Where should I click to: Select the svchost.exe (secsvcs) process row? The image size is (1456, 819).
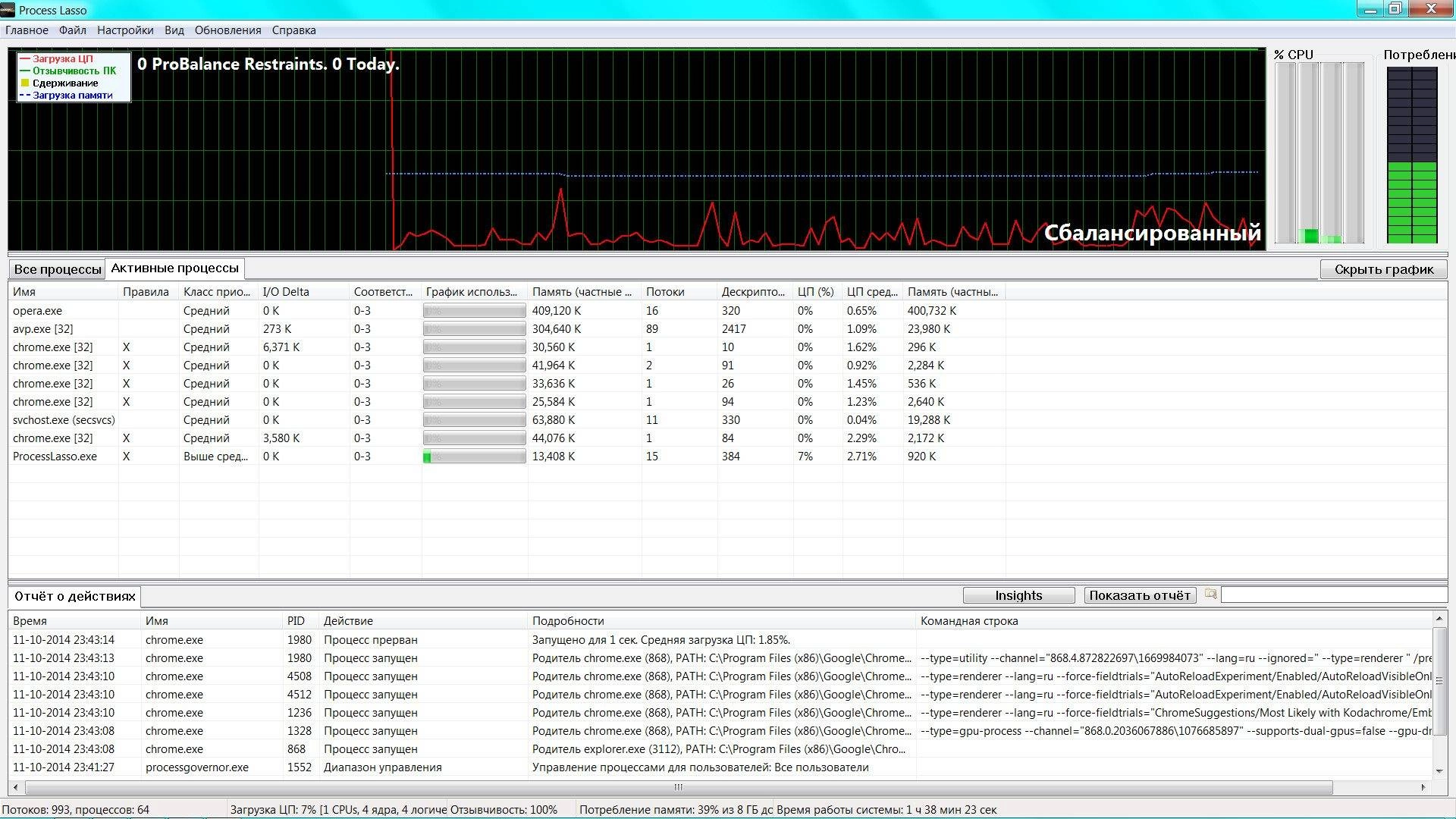coord(507,420)
